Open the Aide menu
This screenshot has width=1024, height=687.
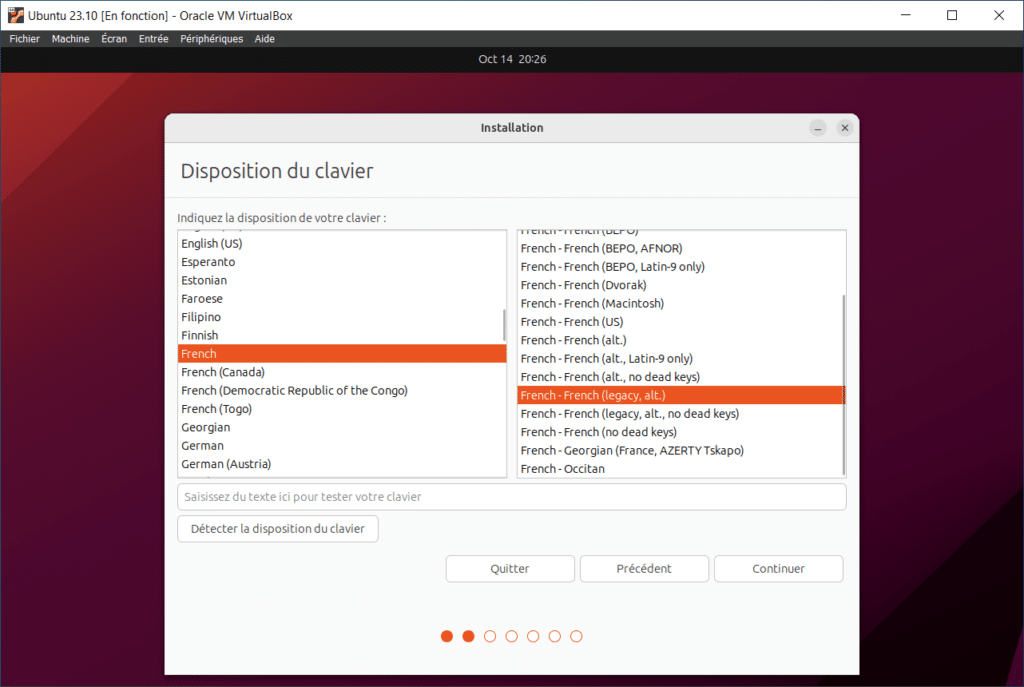pyautogui.click(x=264, y=39)
